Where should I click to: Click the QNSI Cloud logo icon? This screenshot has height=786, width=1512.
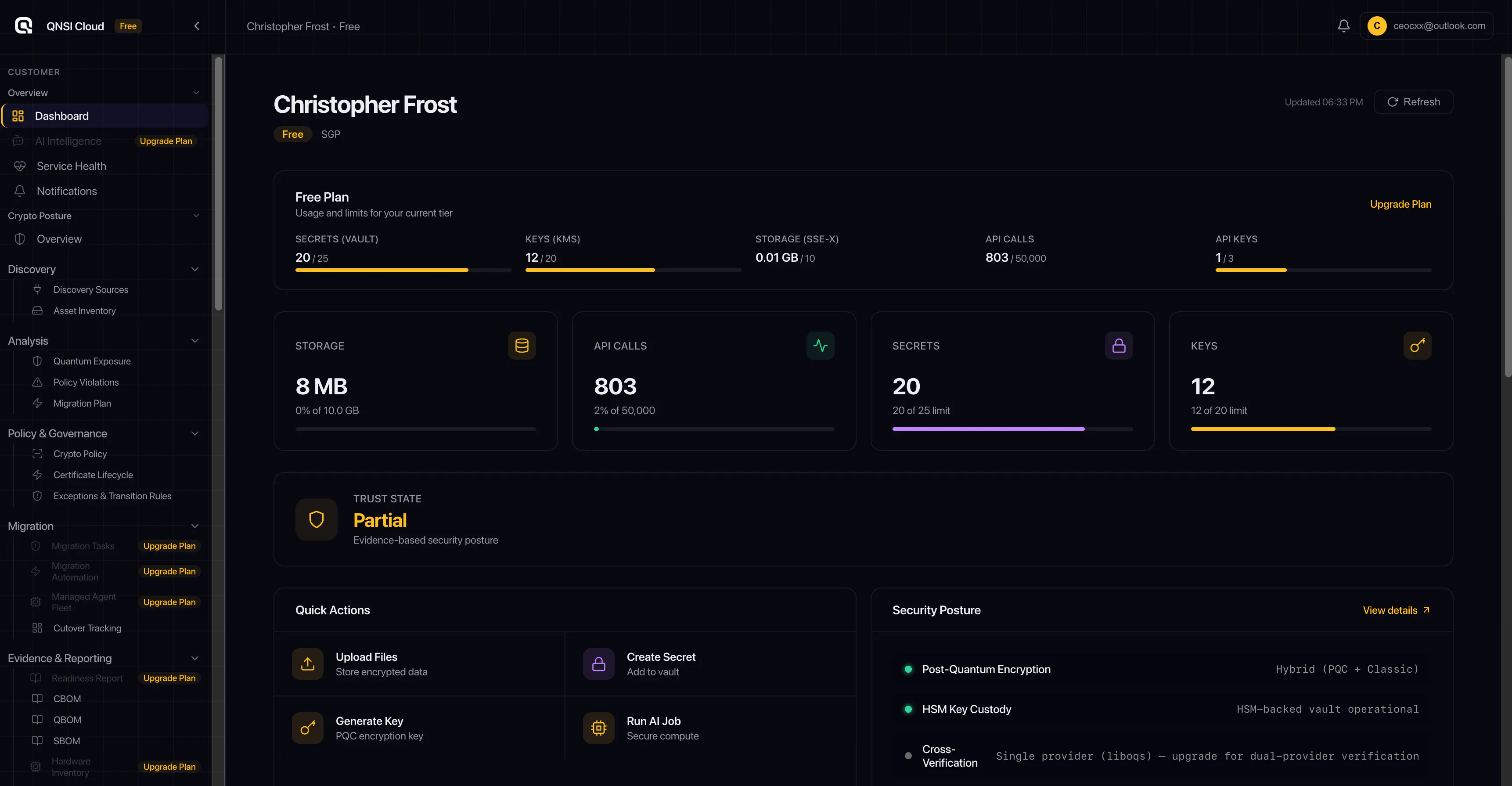click(23, 26)
